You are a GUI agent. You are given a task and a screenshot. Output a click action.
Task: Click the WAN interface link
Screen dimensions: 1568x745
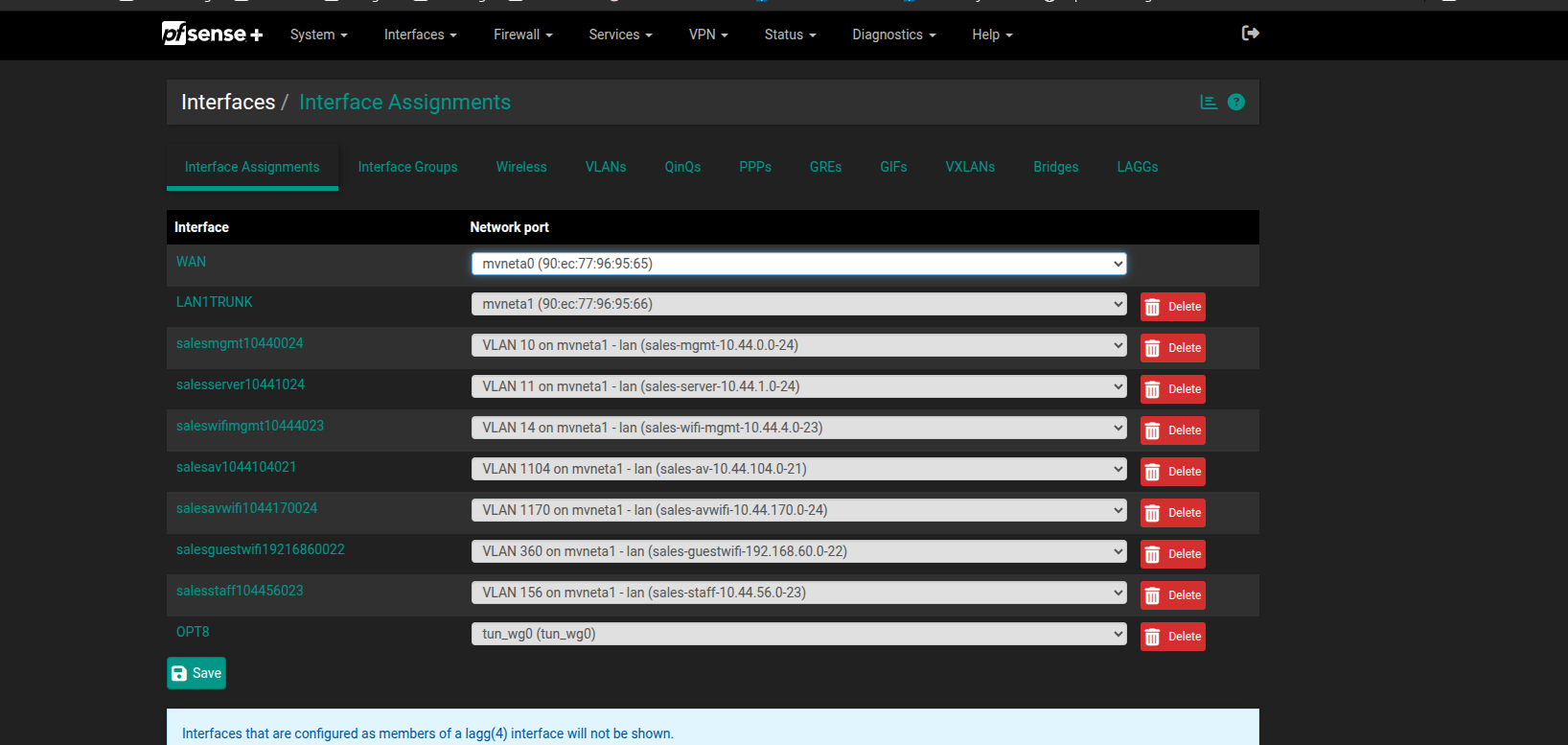pyautogui.click(x=191, y=262)
